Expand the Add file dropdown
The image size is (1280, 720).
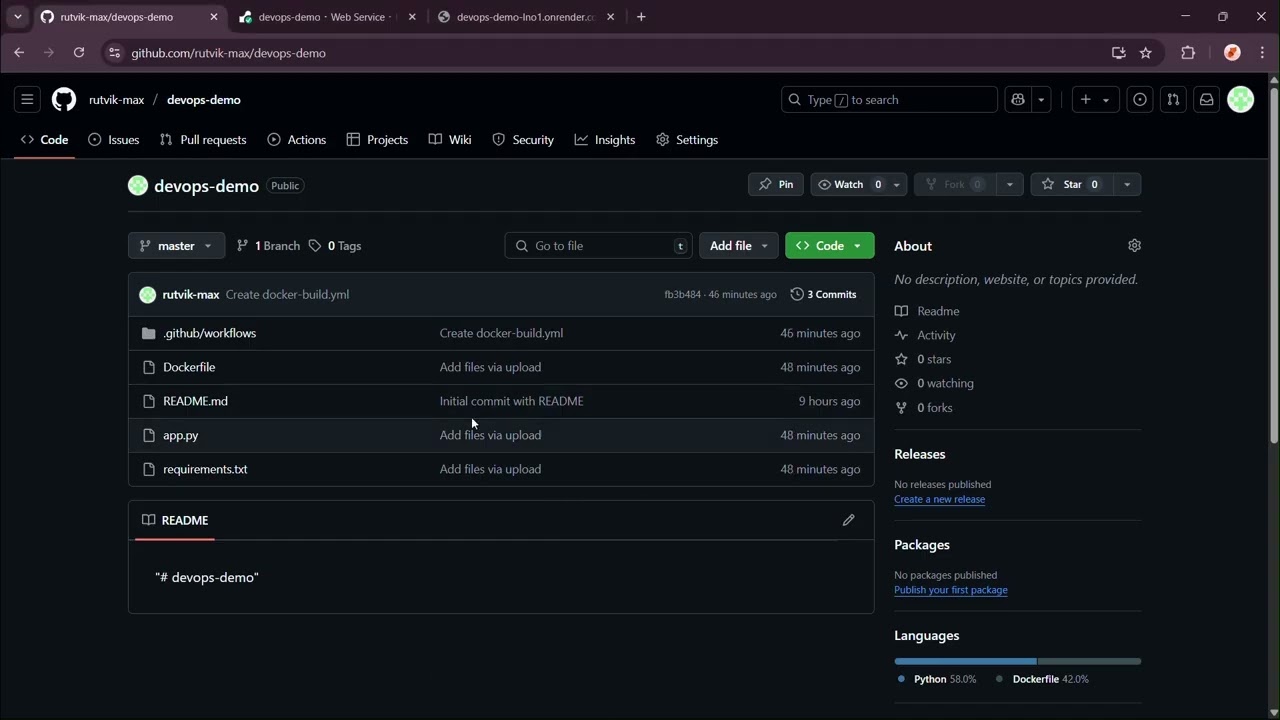pyautogui.click(x=738, y=246)
